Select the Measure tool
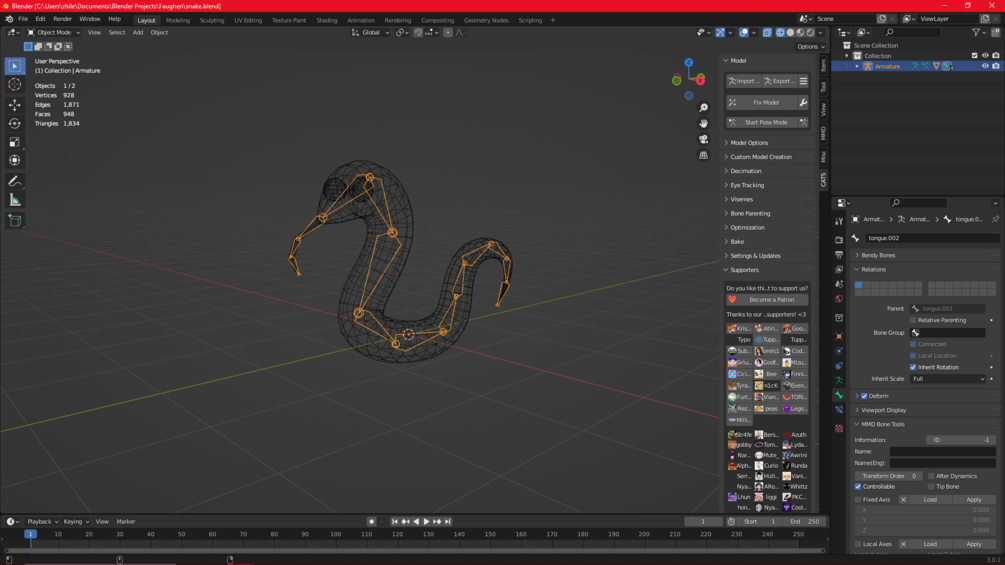 tap(15, 201)
